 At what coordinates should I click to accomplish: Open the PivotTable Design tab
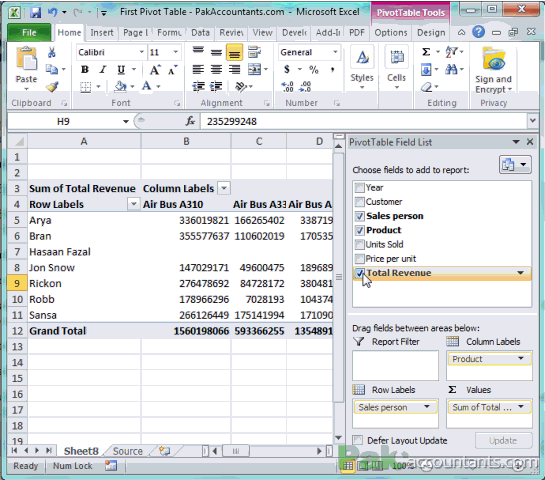(431, 33)
